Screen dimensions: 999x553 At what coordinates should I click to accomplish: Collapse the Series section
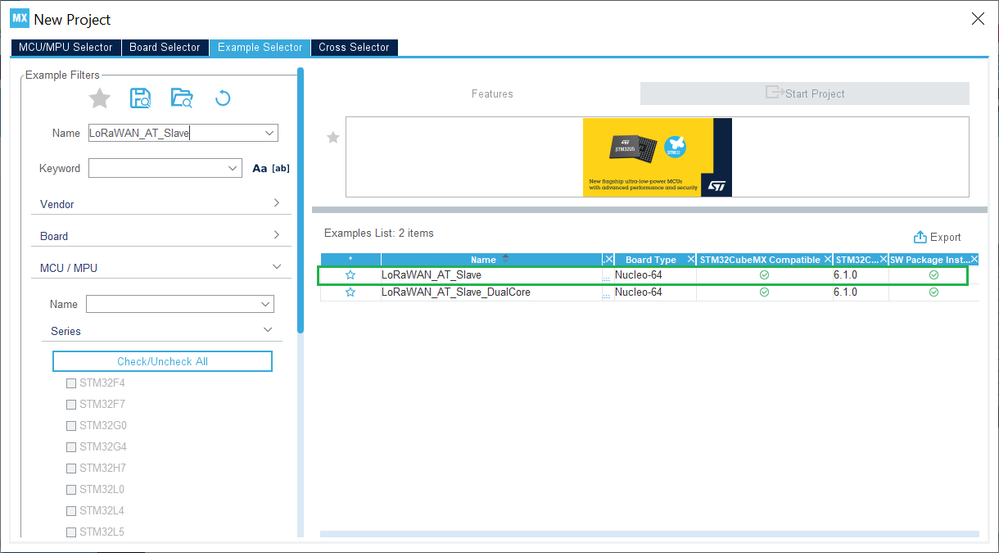[268, 329]
